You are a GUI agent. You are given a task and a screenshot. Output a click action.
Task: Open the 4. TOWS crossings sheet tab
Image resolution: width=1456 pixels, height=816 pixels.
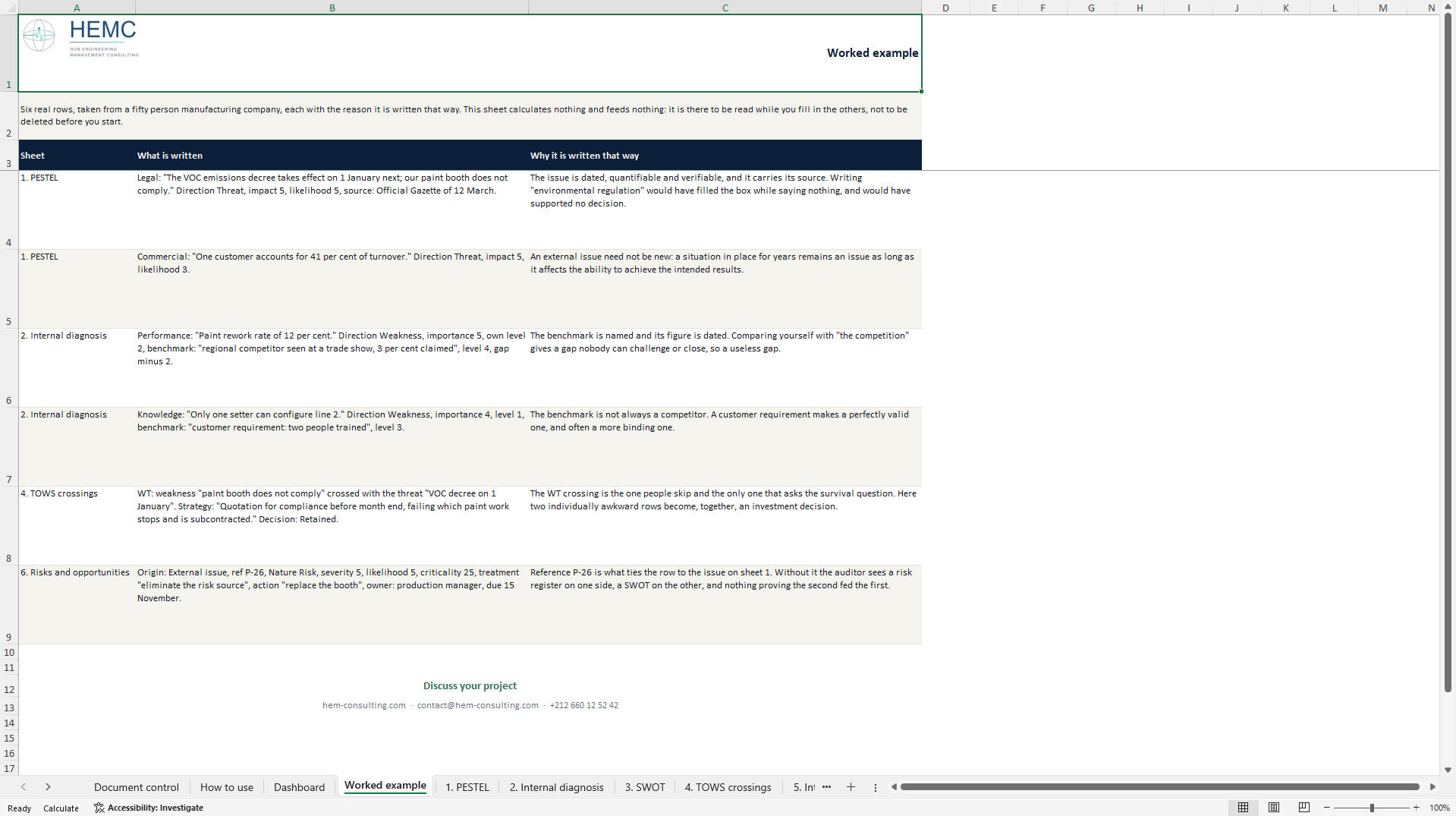pyautogui.click(x=728, y=787)
